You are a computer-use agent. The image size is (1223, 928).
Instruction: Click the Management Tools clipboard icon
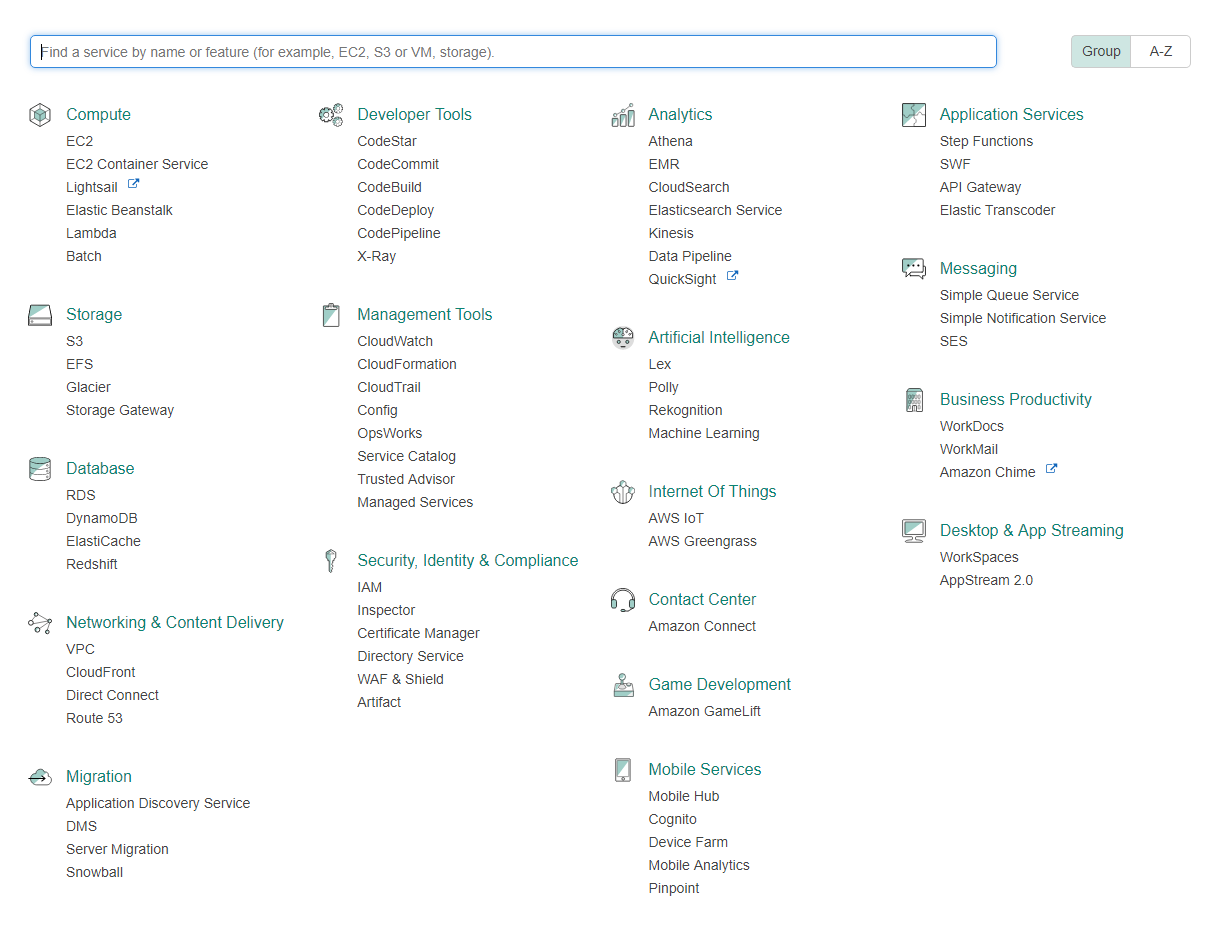[x=331, y=315]
